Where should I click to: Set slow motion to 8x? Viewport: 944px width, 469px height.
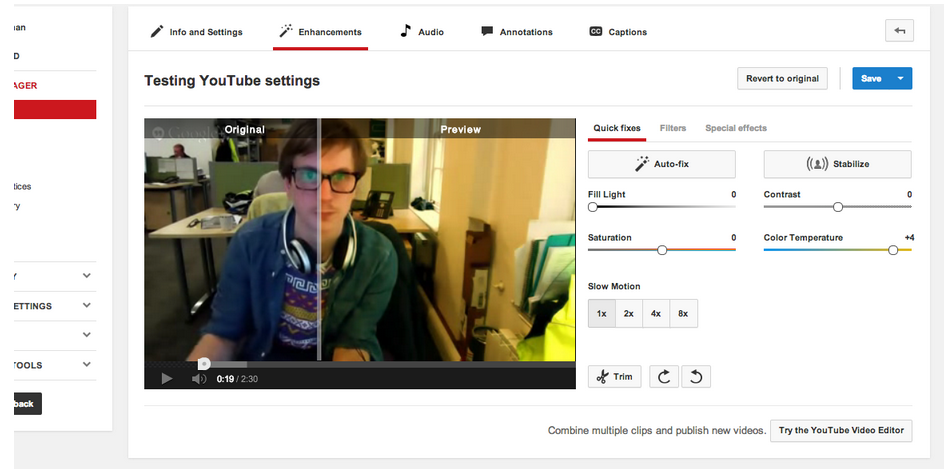click(x=683, y=314)
